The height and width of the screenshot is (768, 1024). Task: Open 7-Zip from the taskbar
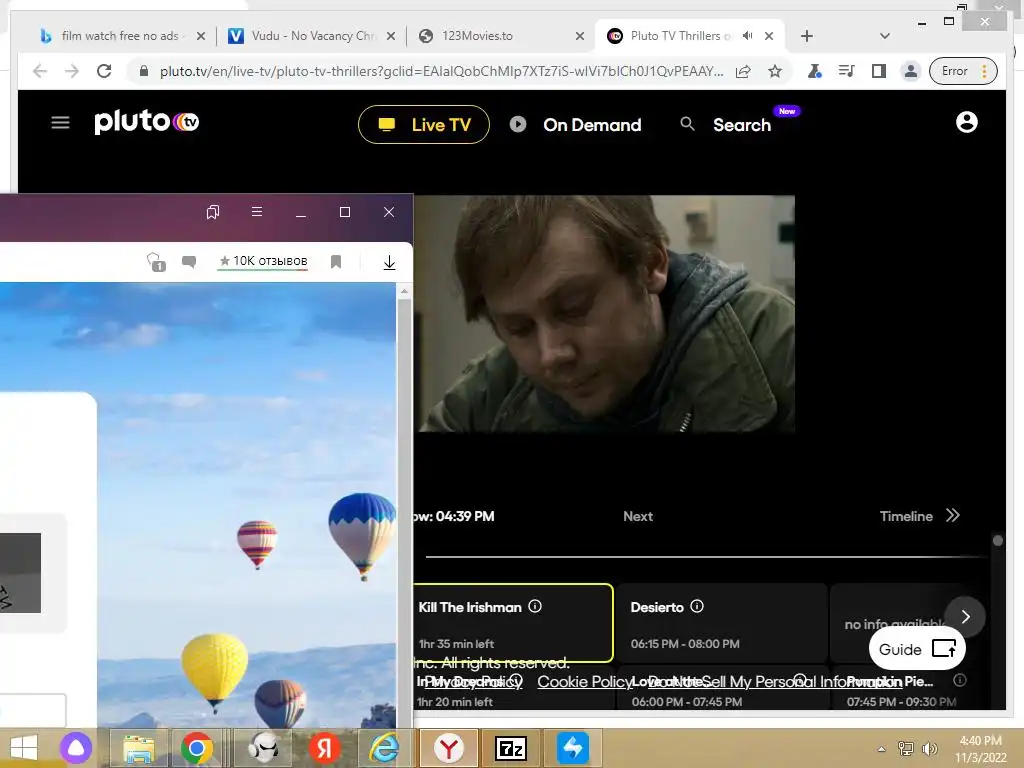click(x=511, y=748)
